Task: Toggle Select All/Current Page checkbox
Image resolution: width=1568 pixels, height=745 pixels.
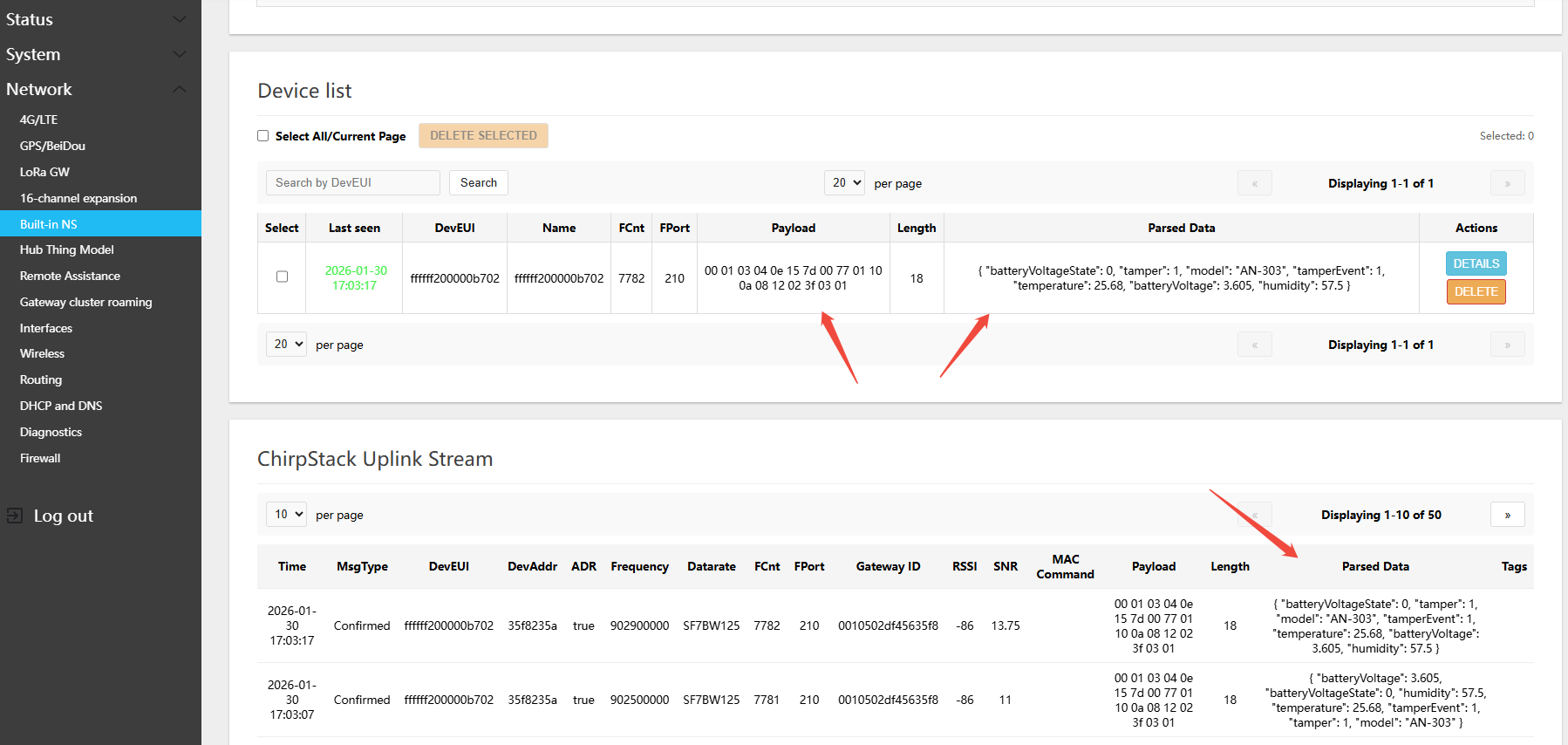Action: tap(262, 136)
